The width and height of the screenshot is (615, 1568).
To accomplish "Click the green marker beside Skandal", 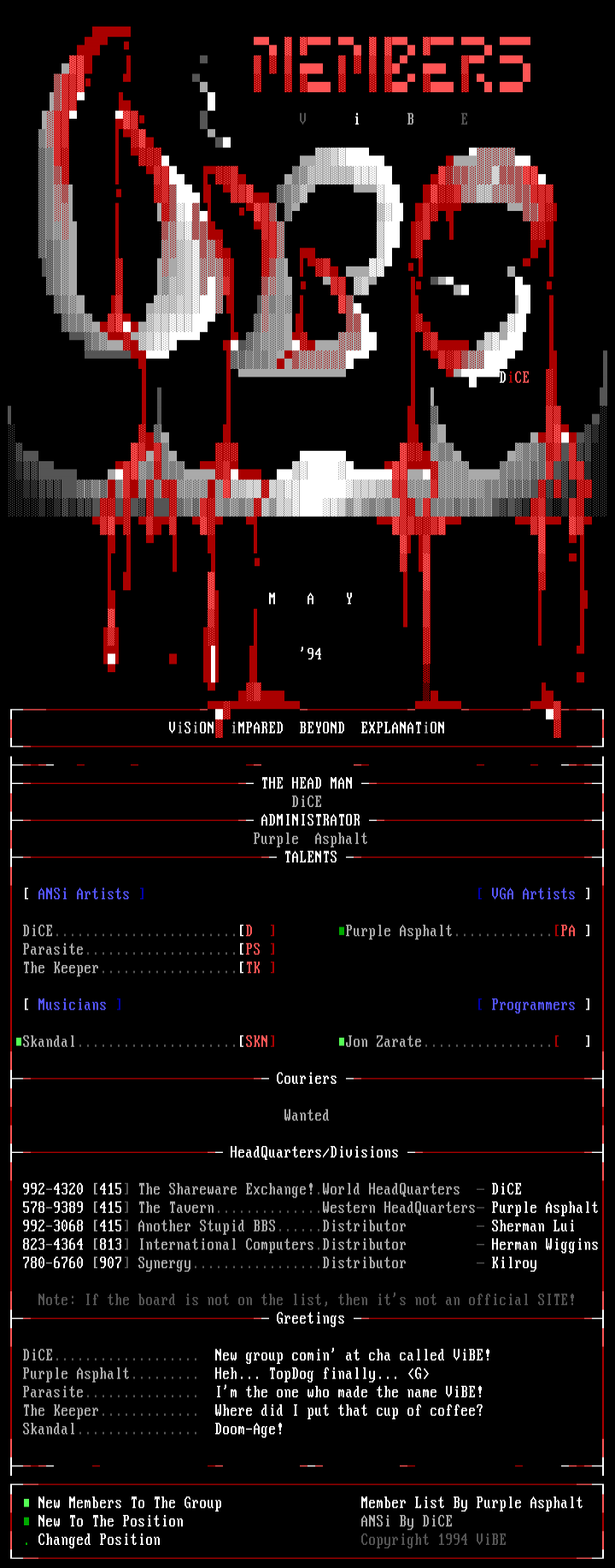I will point(19,1042).
